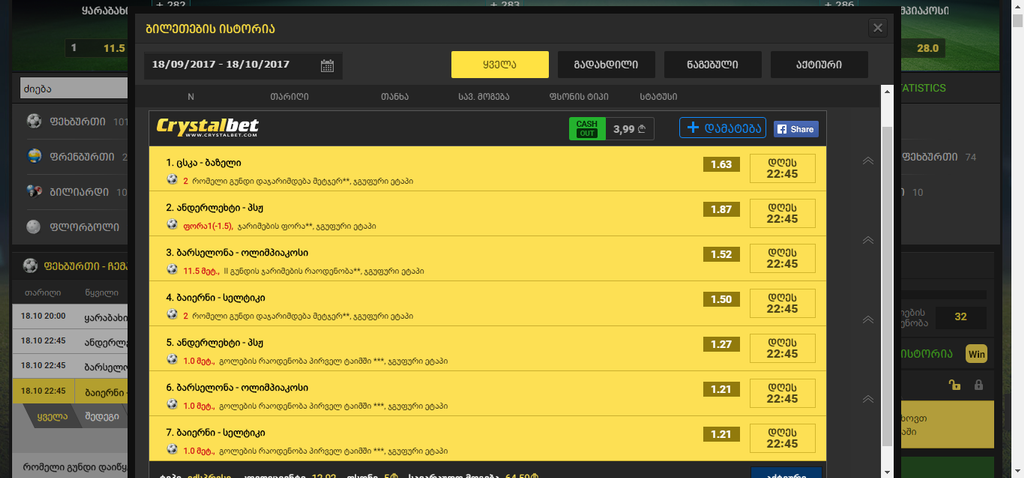The image size is (1024, 478).
Task: Click the 1.63 odds badge
Action: coord(721,165)
